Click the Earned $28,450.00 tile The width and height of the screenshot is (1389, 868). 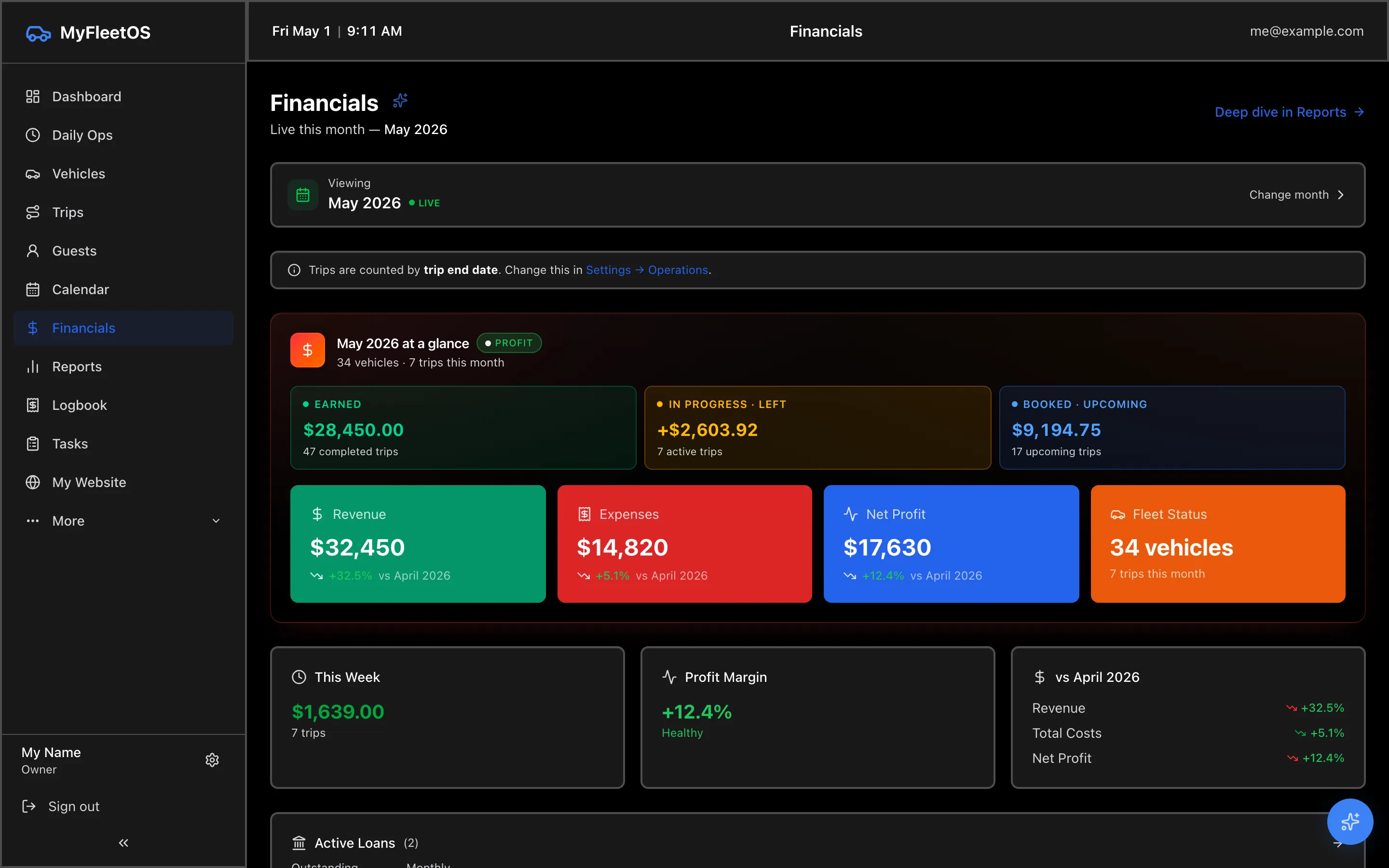point(463,428)
